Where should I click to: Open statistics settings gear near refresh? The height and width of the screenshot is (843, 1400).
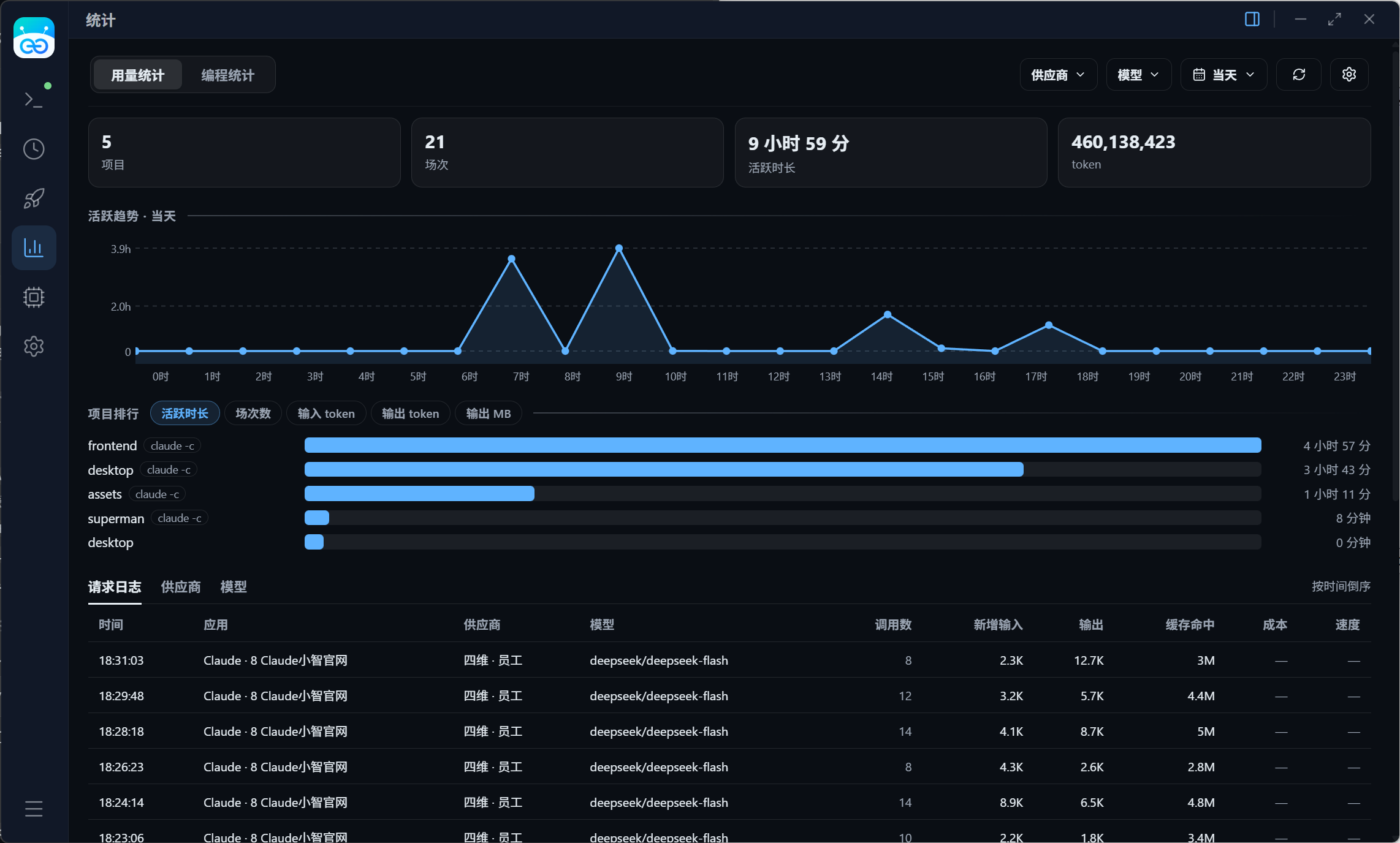(1349, 75)
